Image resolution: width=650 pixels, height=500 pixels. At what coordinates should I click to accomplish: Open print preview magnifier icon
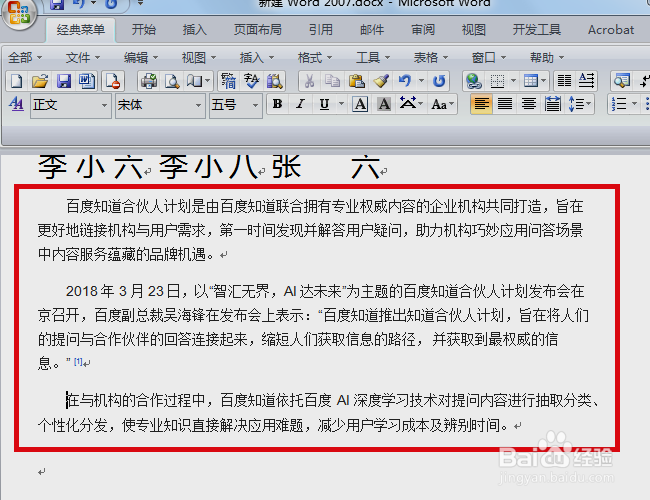pyautogui.click(x=172, y=81)
